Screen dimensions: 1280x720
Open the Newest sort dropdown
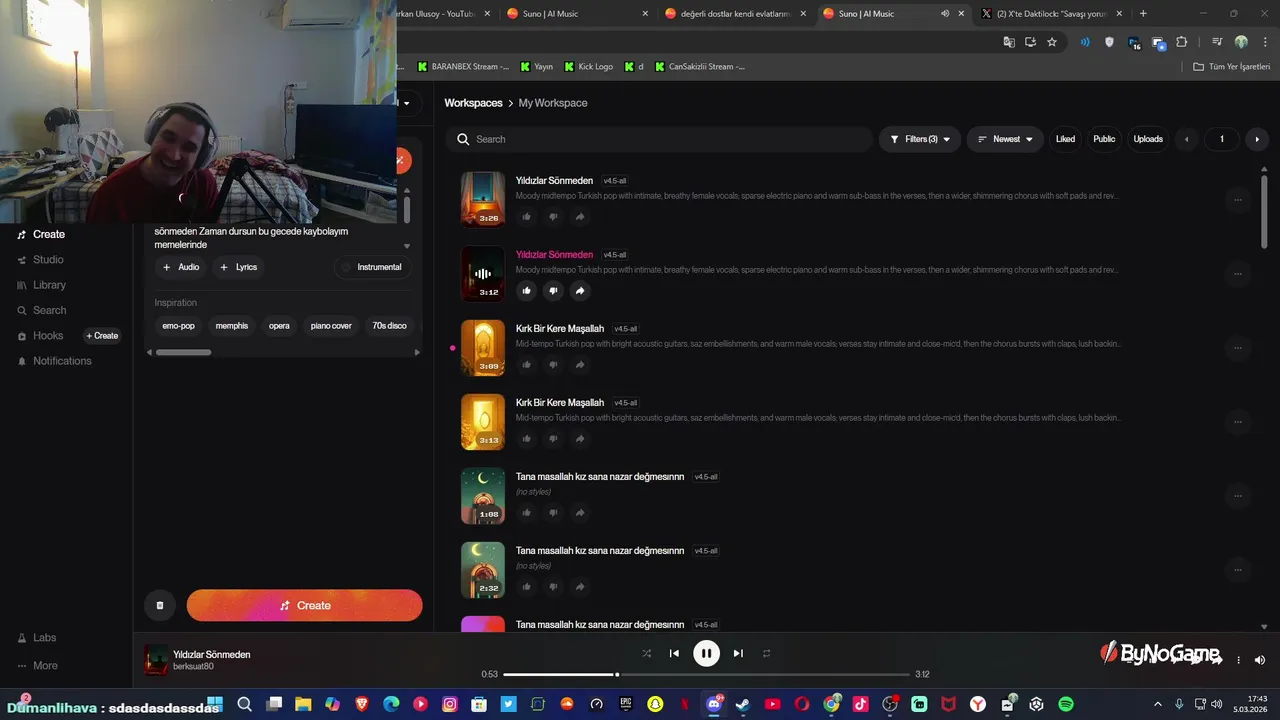point(1005,139)
